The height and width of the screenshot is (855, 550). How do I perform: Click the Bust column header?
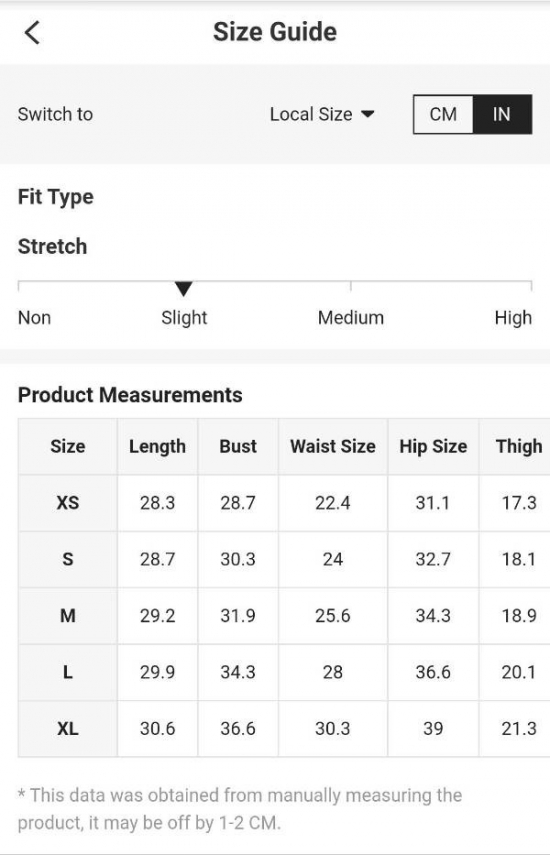(x=238, y=447)
